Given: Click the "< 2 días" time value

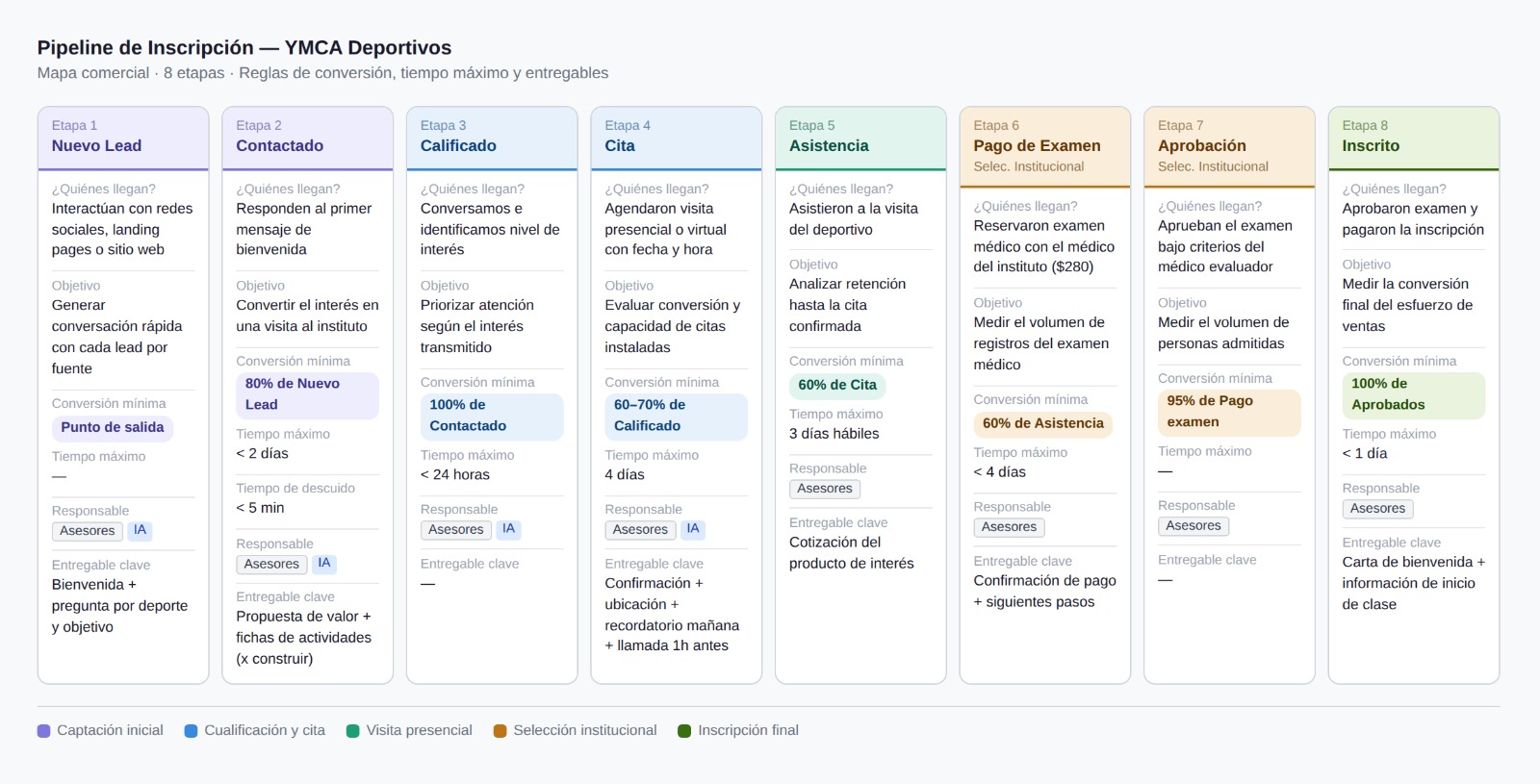Looking at the screenshot, I should (262, 454).
